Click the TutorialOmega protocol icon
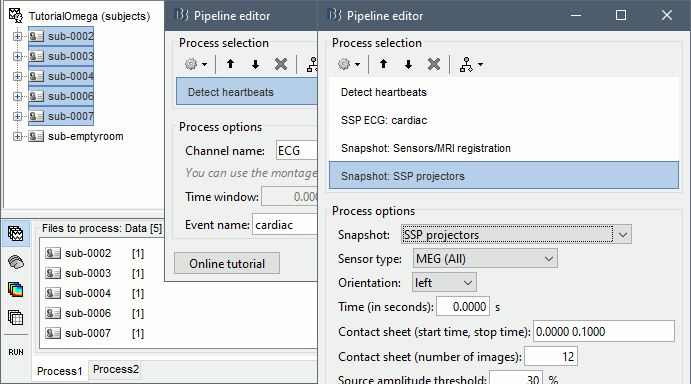The height and width of the screenshot is (384, 691). pyautogui.click(x=15, y=15)
